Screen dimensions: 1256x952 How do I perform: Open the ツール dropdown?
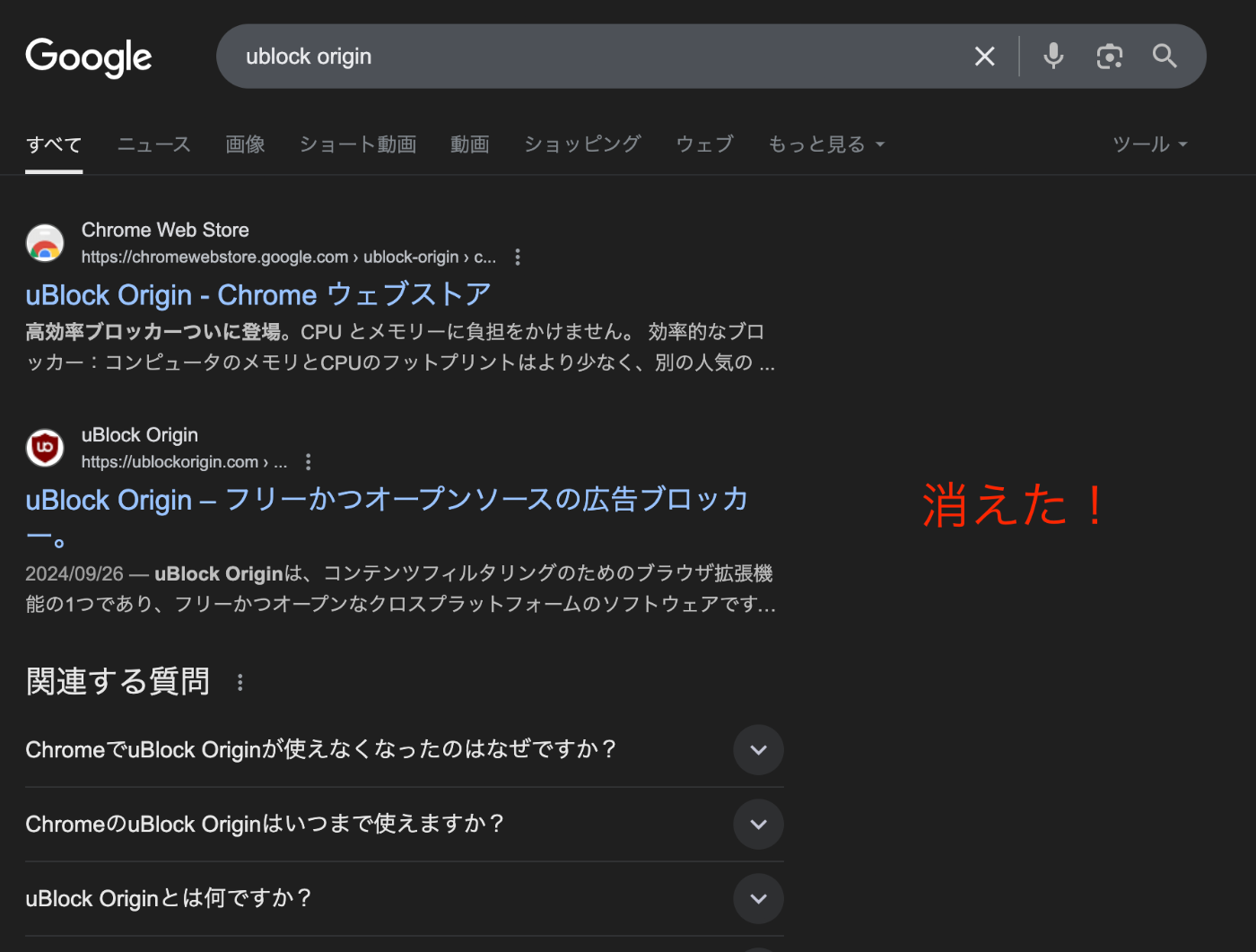tap(1150, 144)
